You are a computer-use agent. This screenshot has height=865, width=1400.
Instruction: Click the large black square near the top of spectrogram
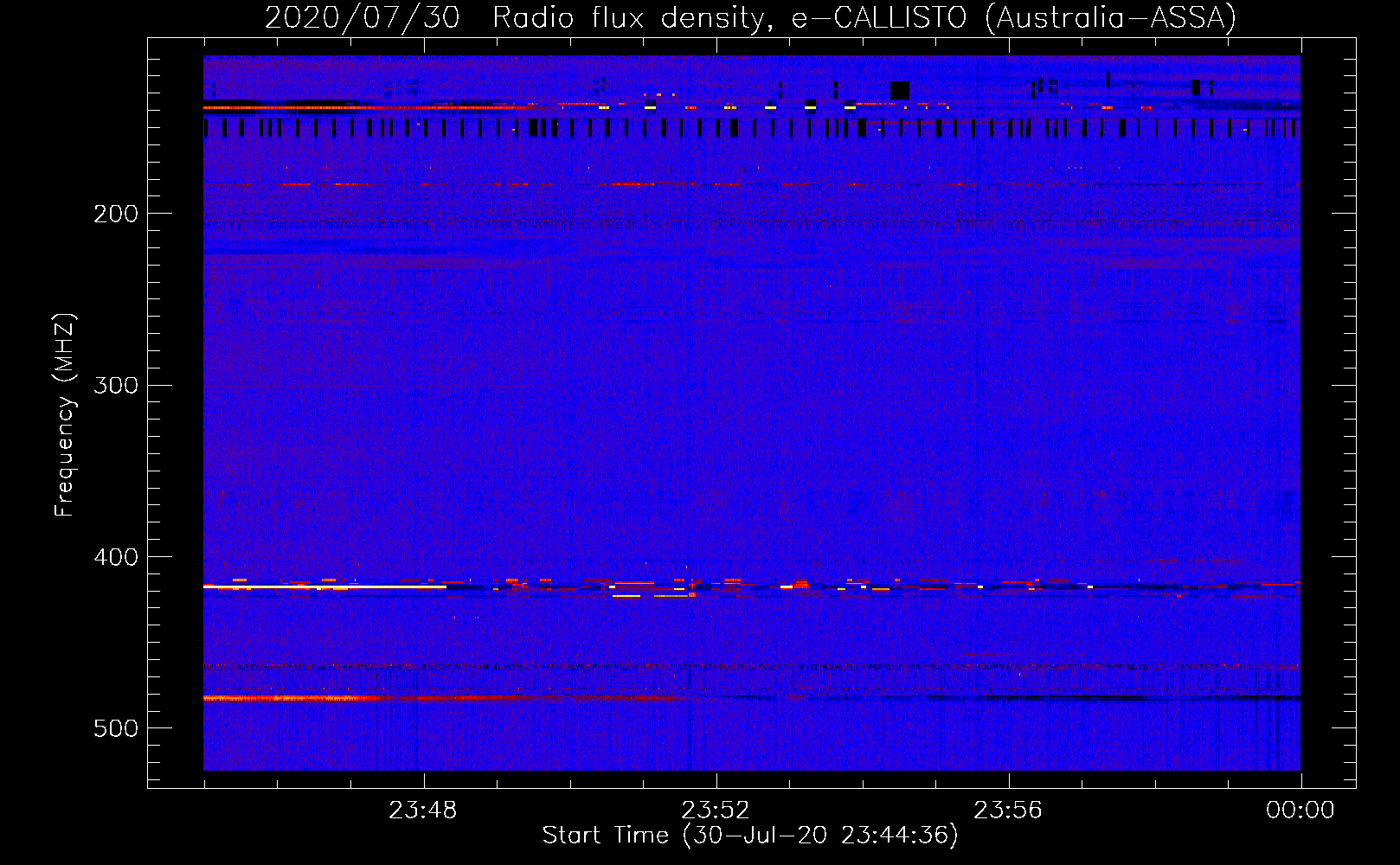coord(900,91)
